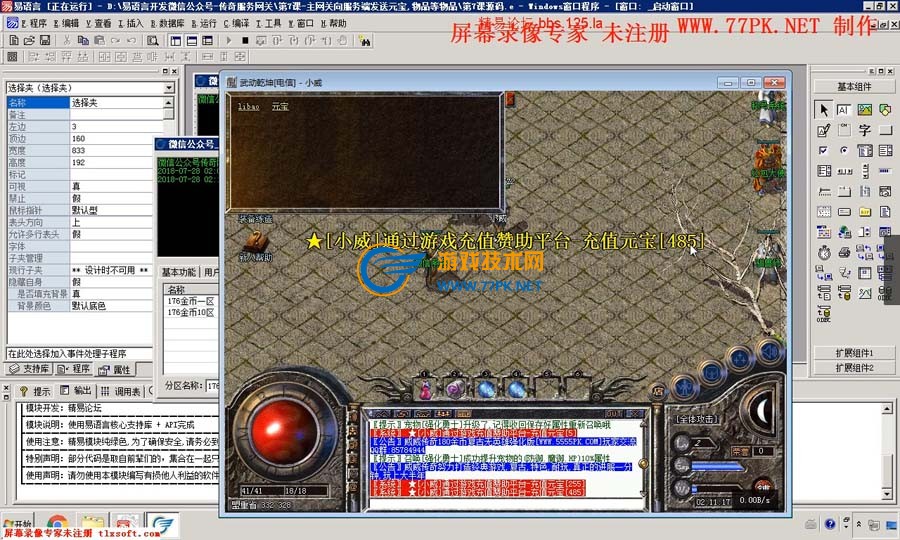Switch to the 基本功能 tab
Screen dimensions: 900x540
tap(179, 272)
